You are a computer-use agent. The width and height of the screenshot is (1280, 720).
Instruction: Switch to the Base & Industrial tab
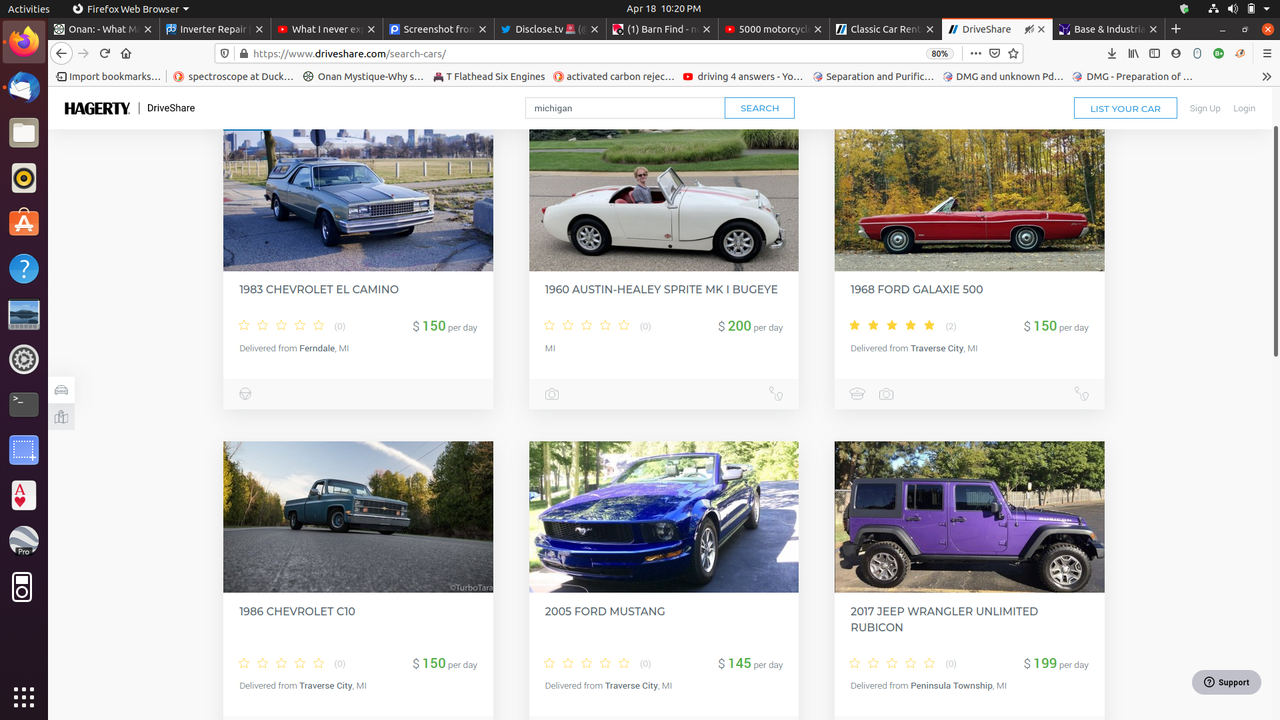point(1108,29)
